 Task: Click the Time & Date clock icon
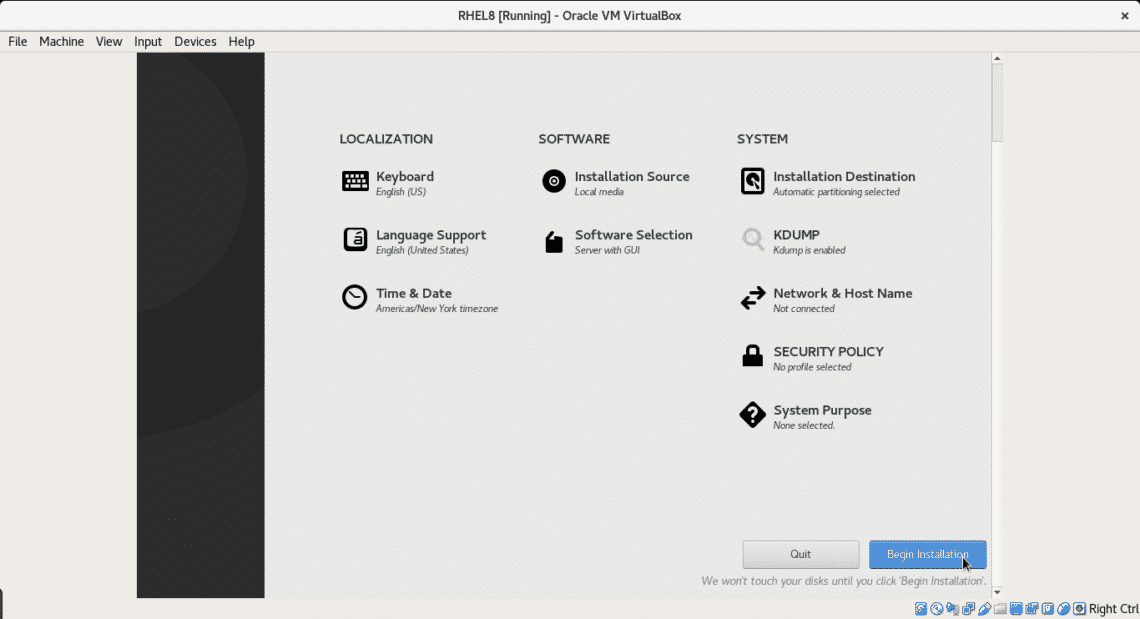pyautogui.click(x=355, y=297)
